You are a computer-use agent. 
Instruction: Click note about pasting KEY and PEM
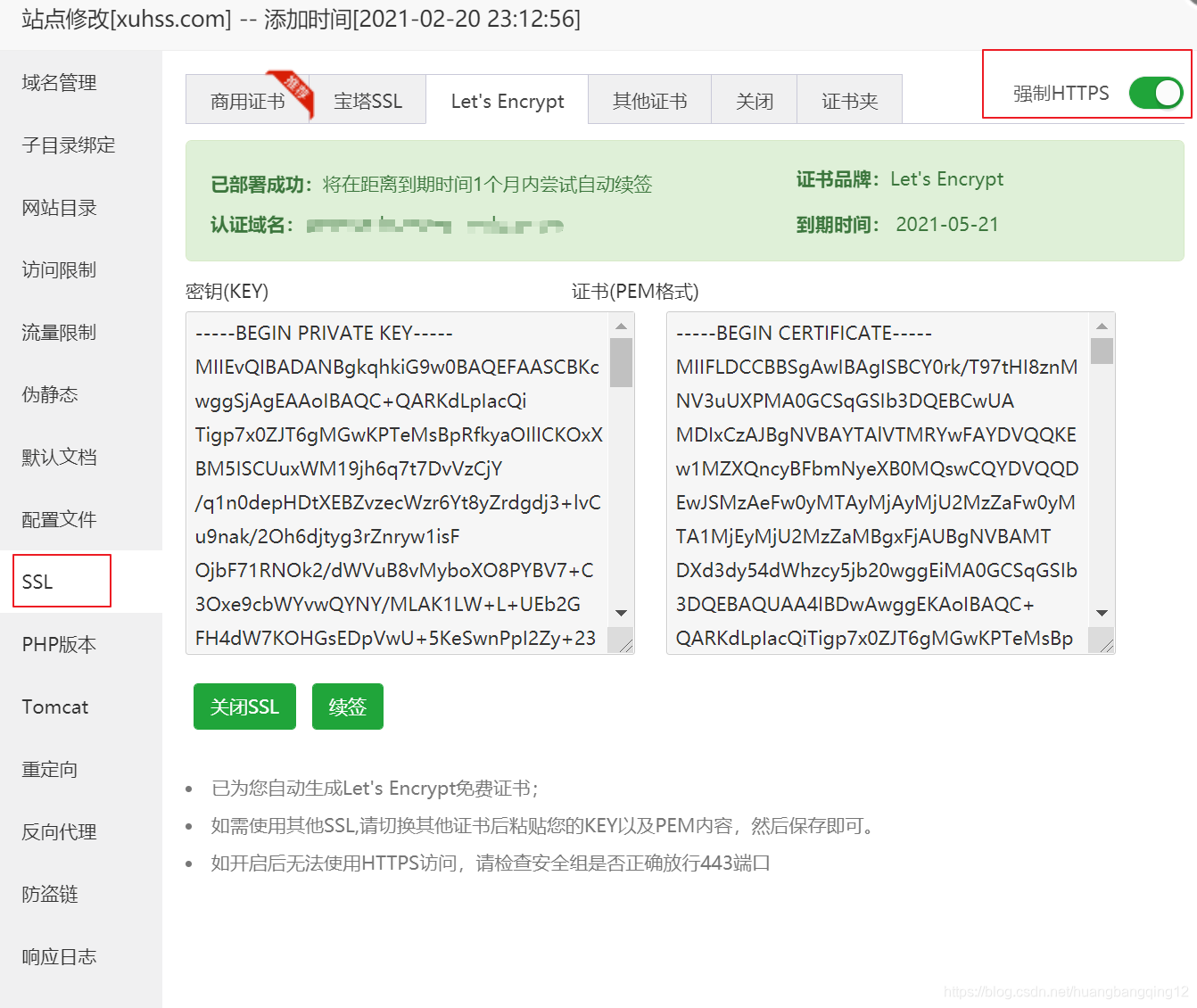[x=543, y=826]
